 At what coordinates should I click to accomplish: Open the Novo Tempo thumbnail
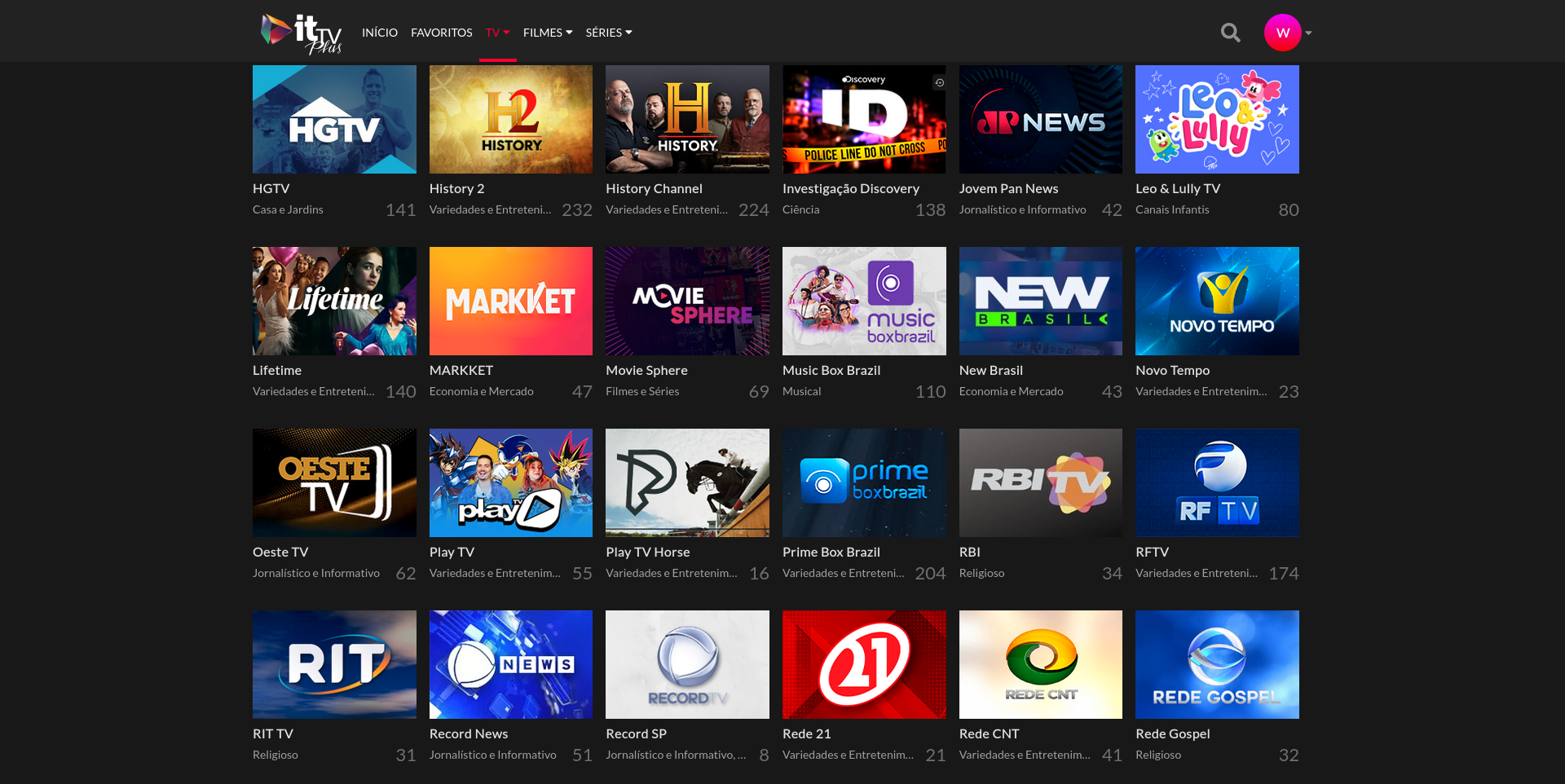pos(1217,301)
